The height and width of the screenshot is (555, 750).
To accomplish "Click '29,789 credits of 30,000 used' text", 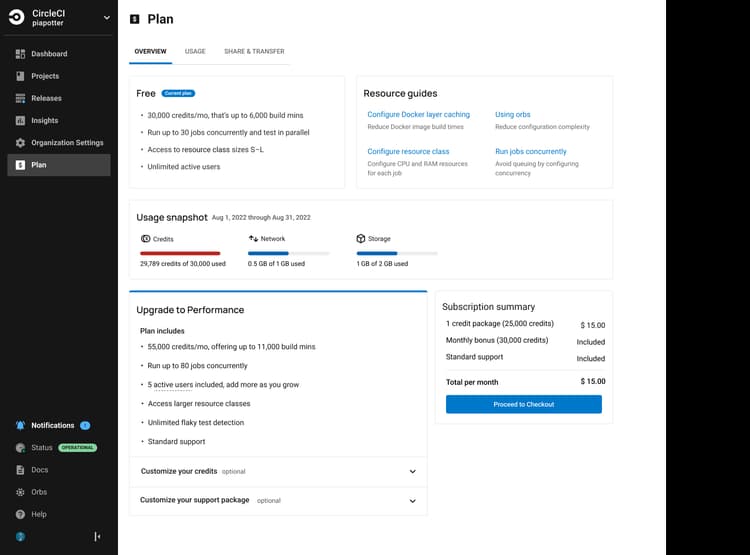I will click(183, 264).
